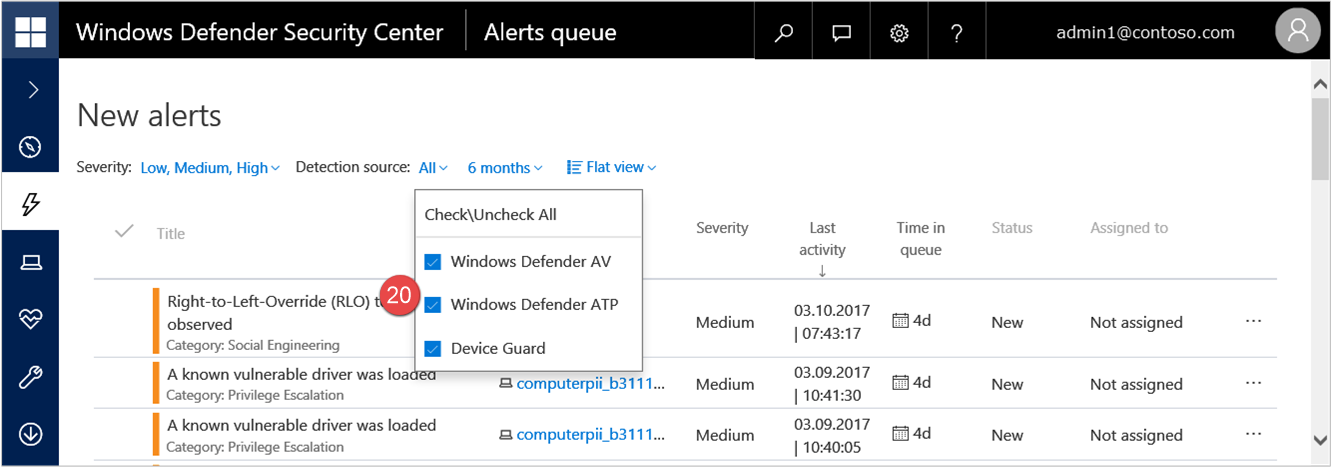This screenshot has height=467, width=1332.
Task: Choose Check\Uncheck All in the menu
Action: tap(490, 214)
